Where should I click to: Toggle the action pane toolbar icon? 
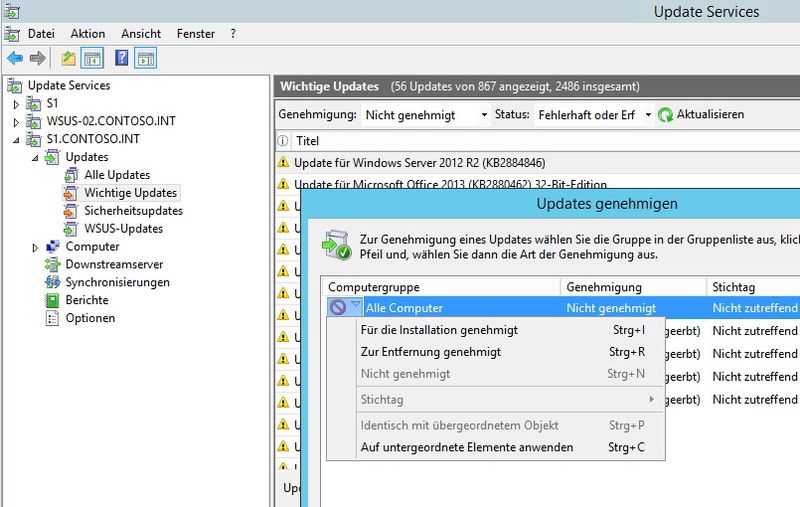tap(145, 58)
